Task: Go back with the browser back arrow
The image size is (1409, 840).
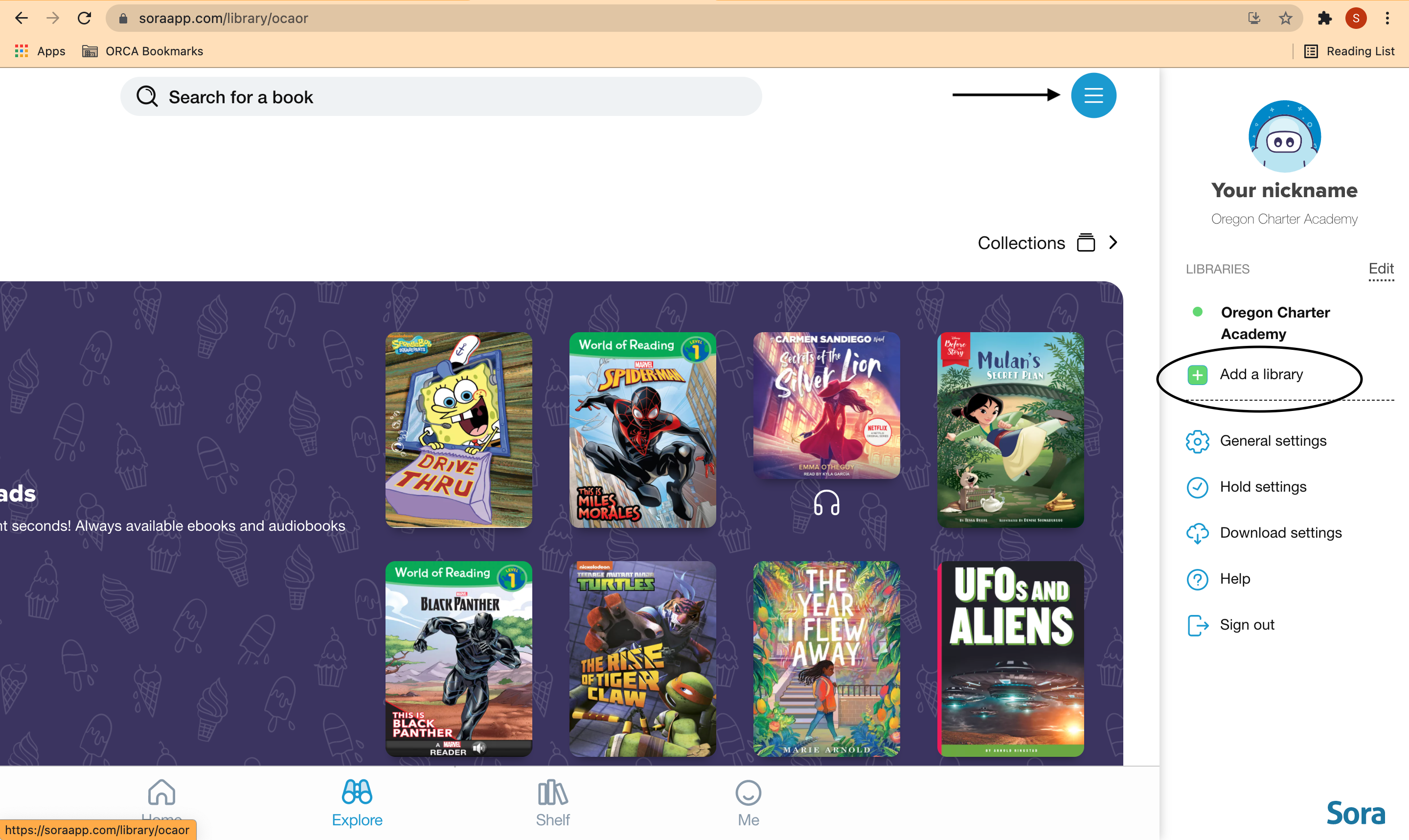Action: point(22,18)
